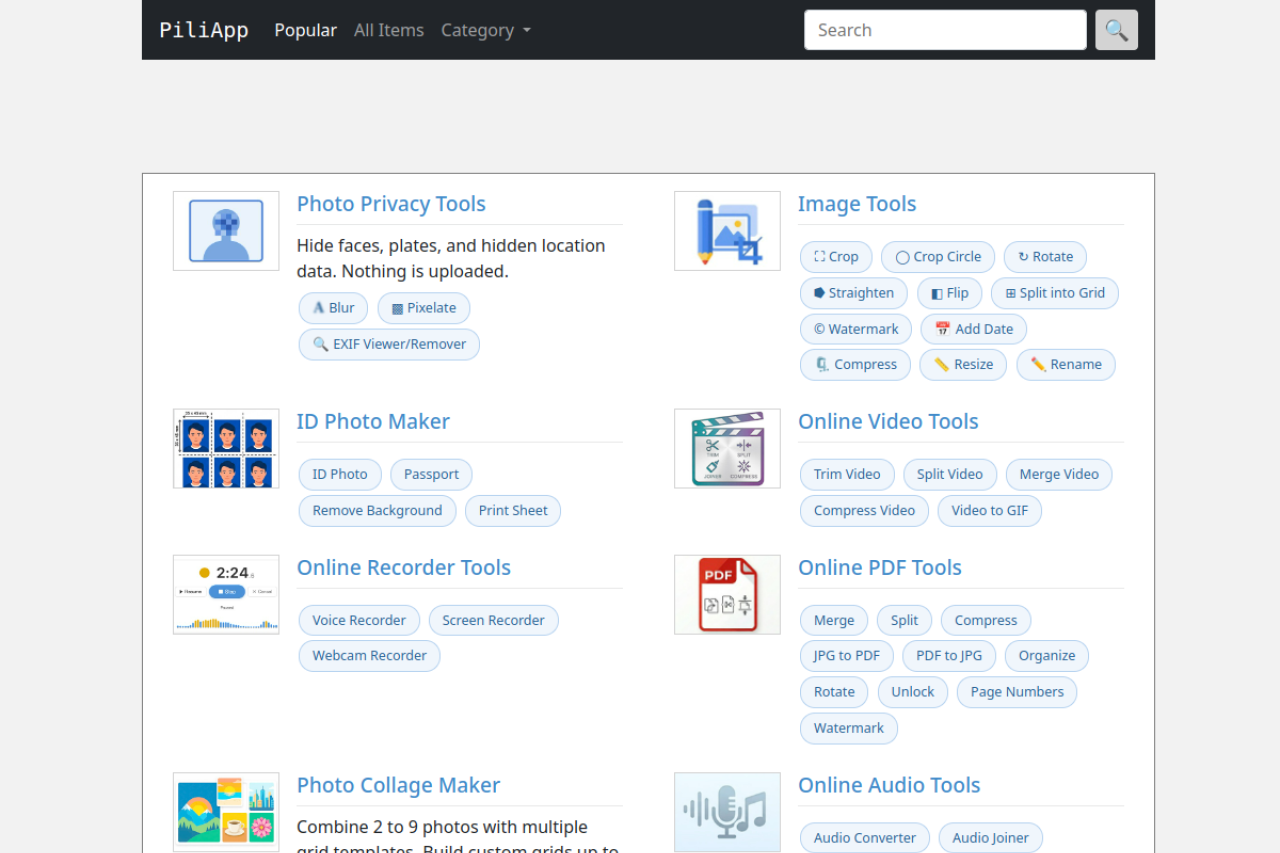Open the Image Tools Watermark tool
Screen dimensions: 1280x853
pyautogui.click(x=856, y=329)
